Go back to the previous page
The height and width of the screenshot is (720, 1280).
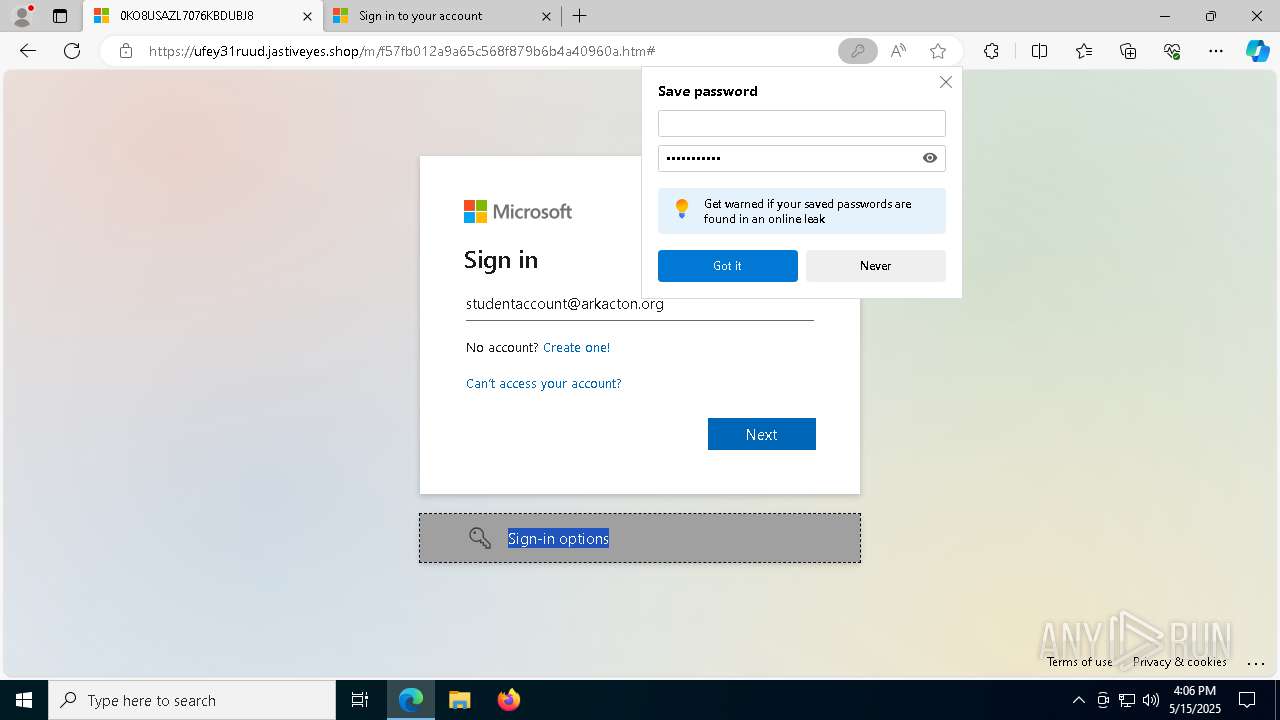point(28,51)
